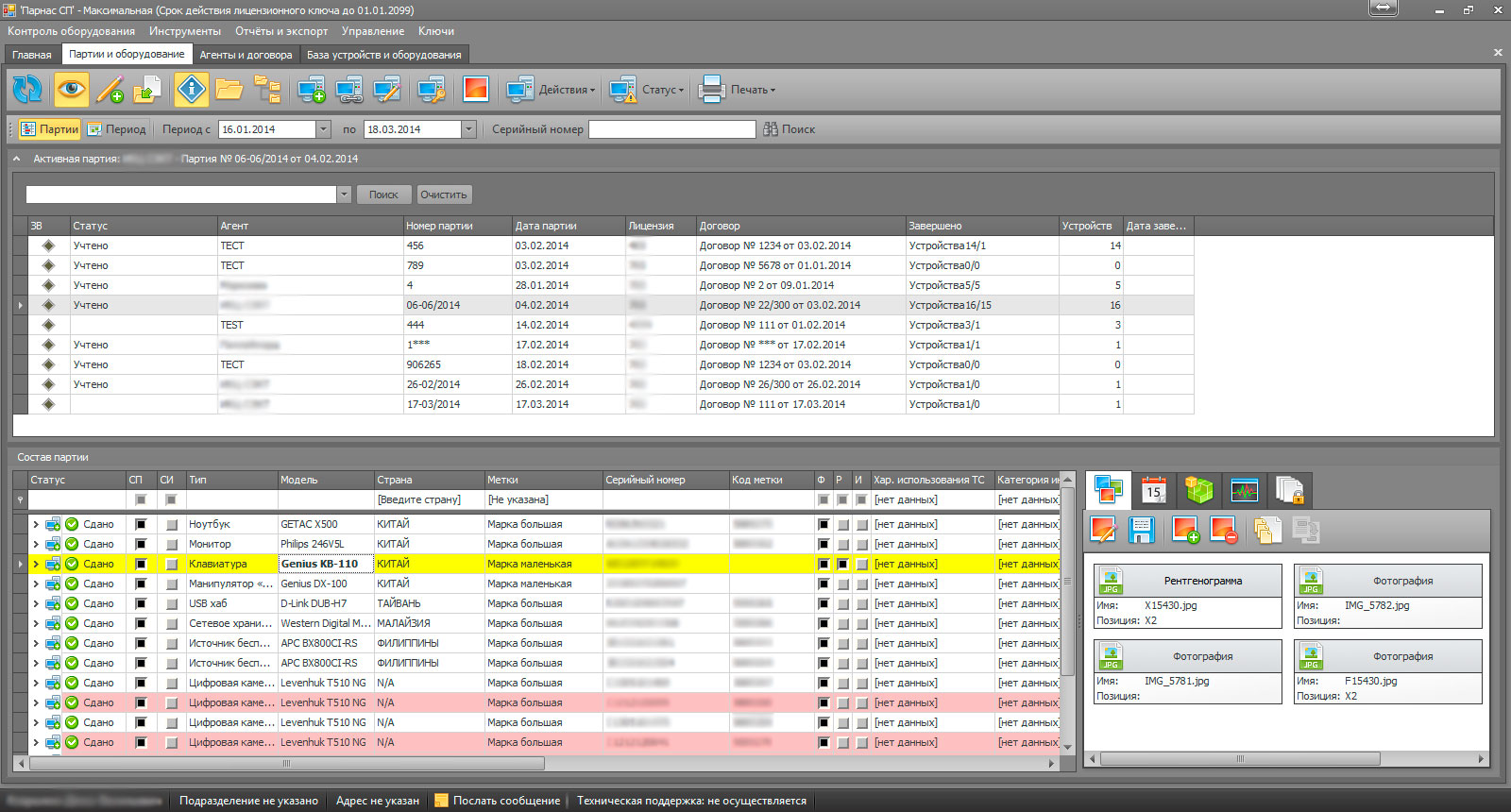1511x812 pixels.
Task: Switch to the Агенты и договора tab
Action: pos(246,55)
